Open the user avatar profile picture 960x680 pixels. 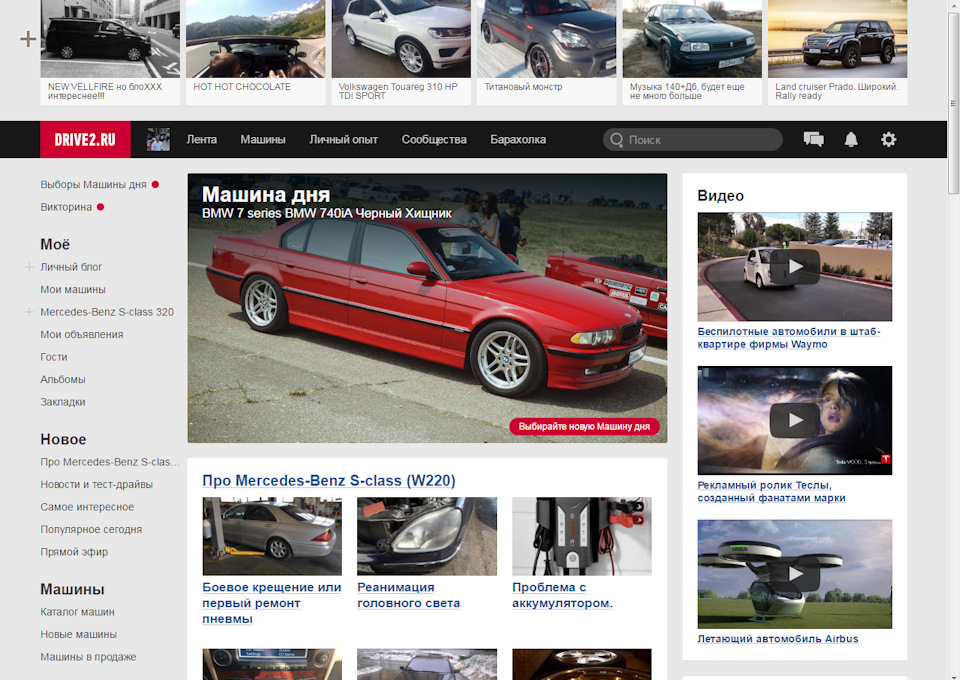coord(159,140)
